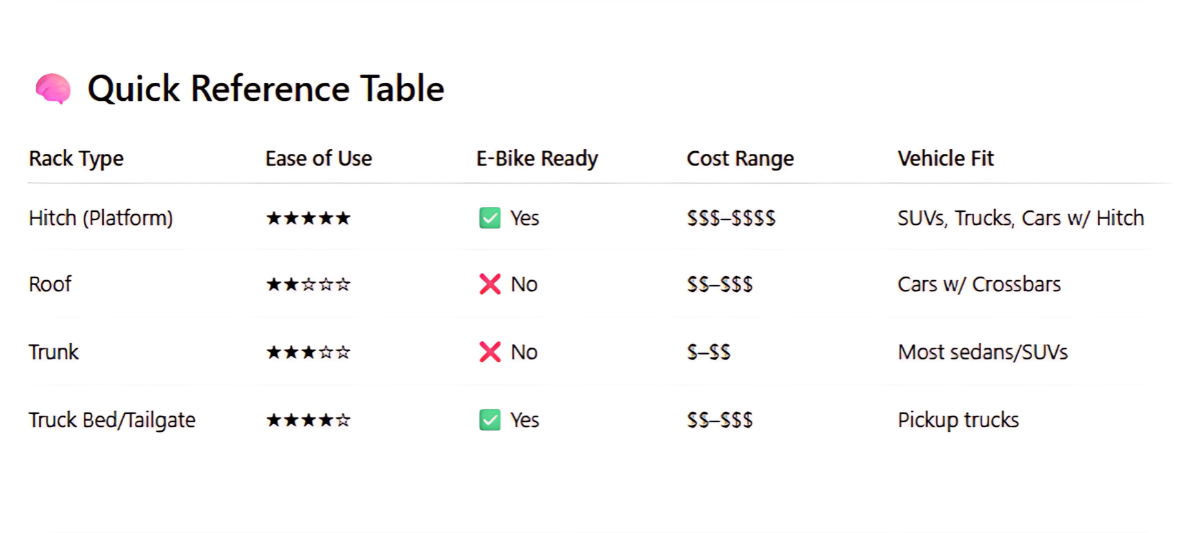This screenshot has height=533, width=1200.
Task: Click green checkmark in Hitch (Platform) row
Action: (489, 218)
